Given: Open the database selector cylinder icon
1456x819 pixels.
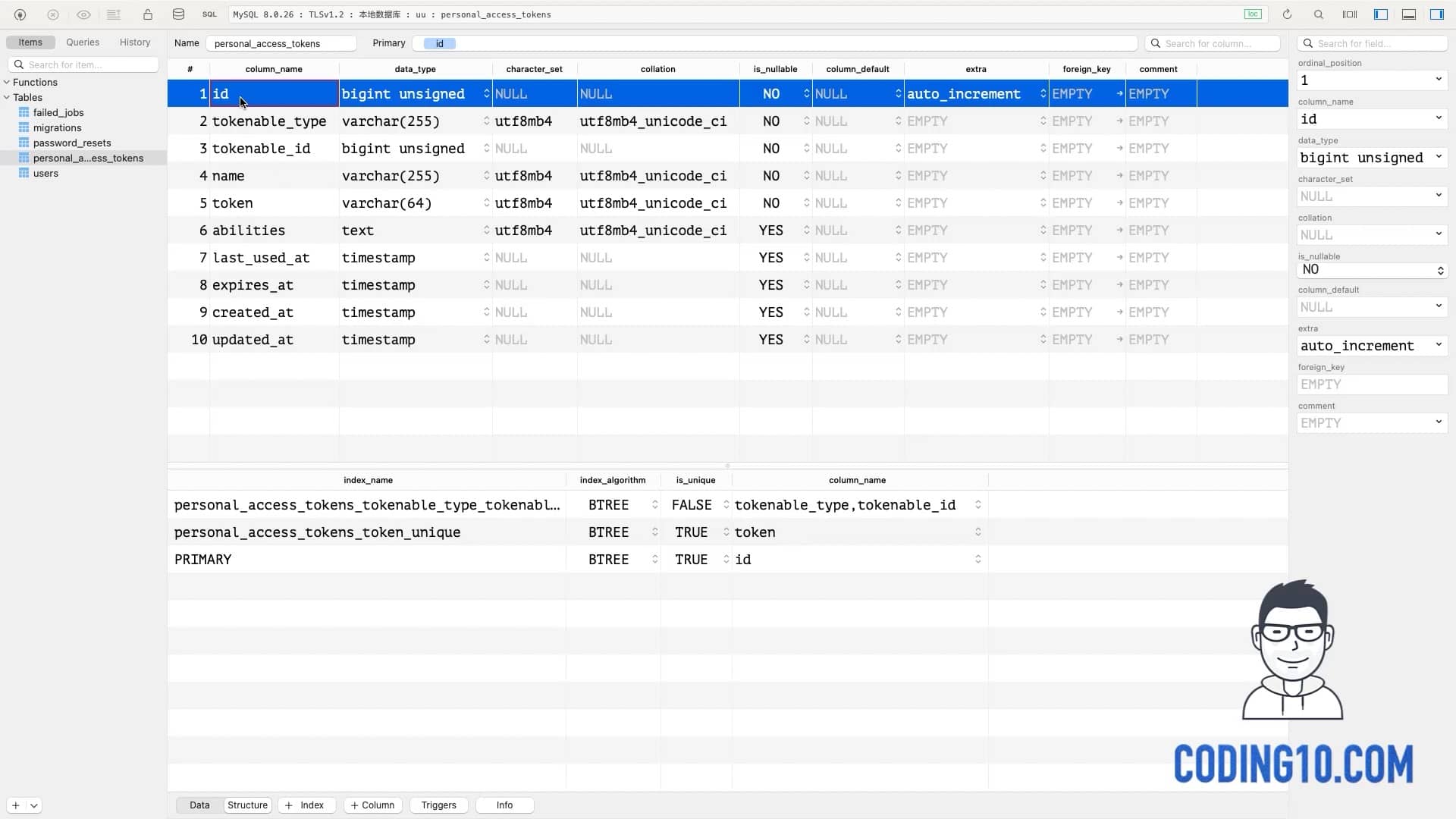Looking at the screenshot, I should click(x=178, y=14).
